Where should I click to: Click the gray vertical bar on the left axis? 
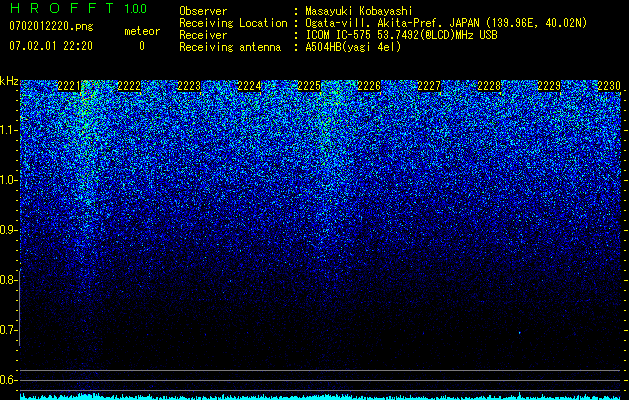coord(20,307)
